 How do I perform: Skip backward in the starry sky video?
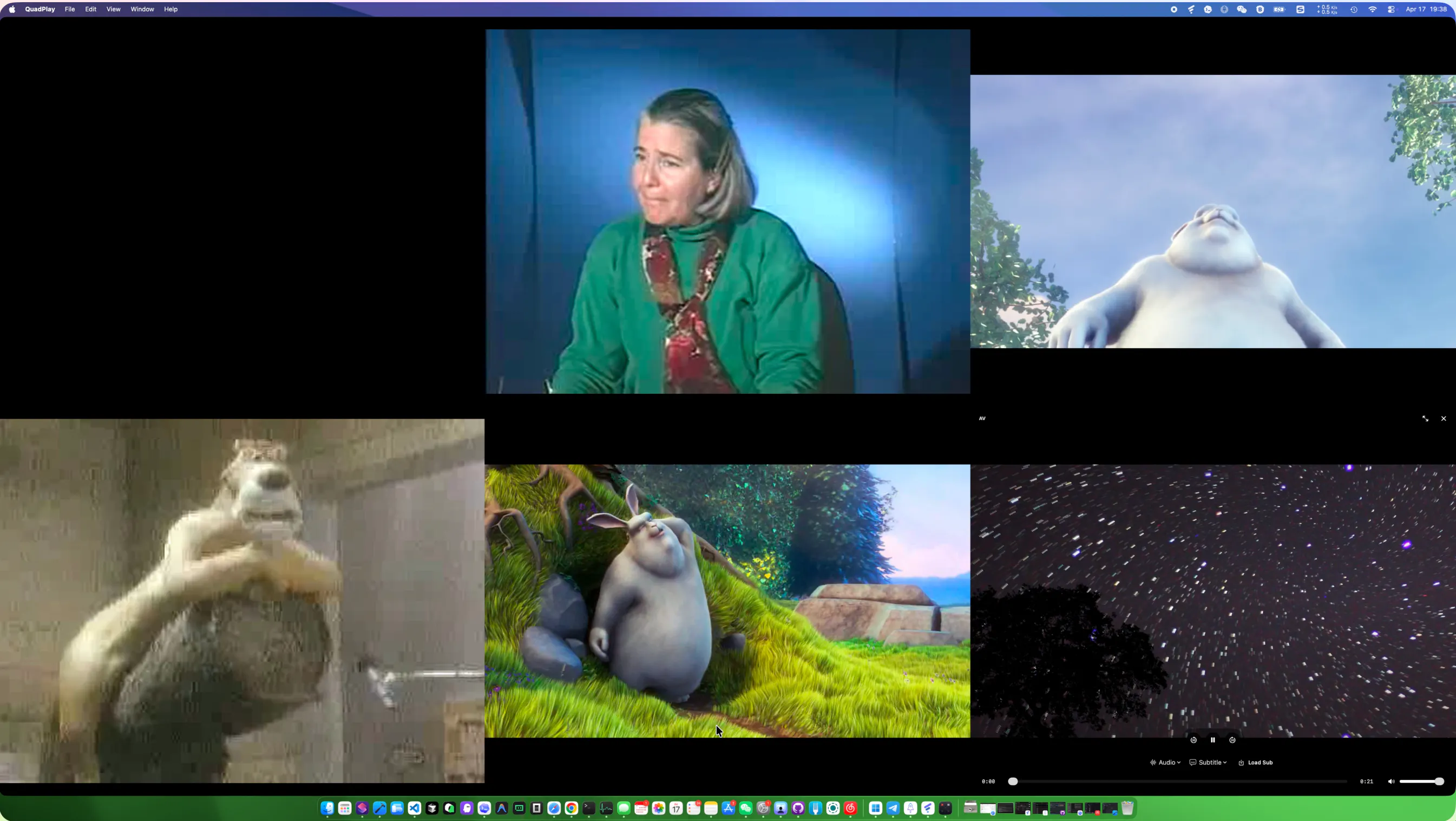tap(1193, 740)
